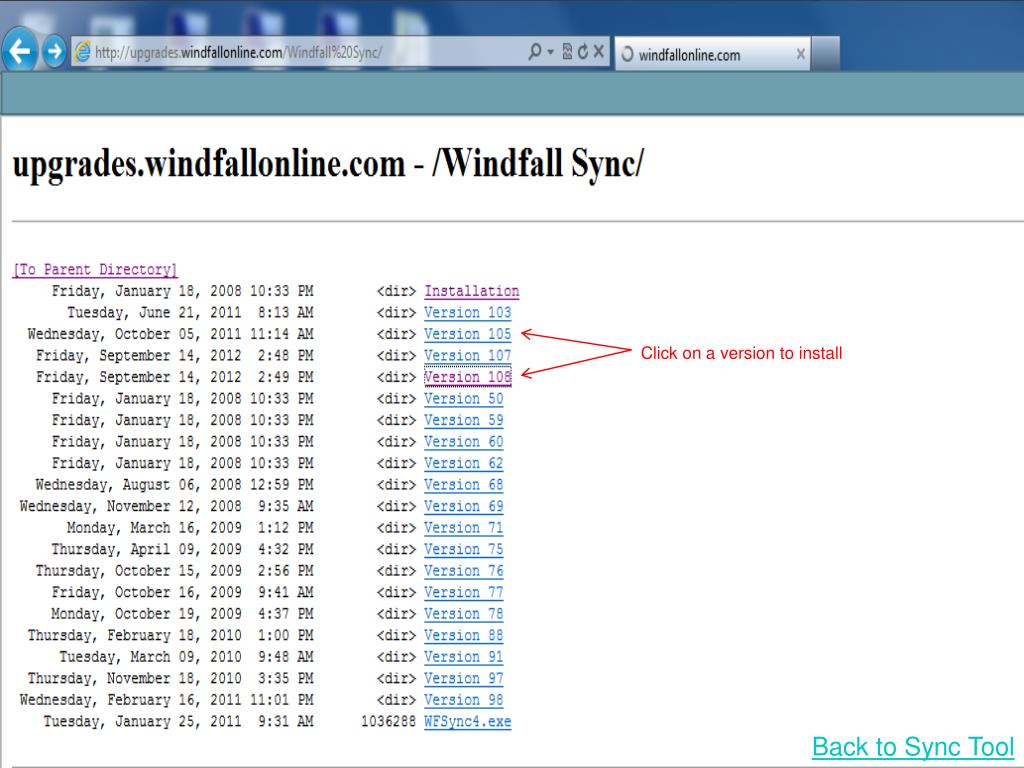Open the Version 98 folder link

coord(464,701)
